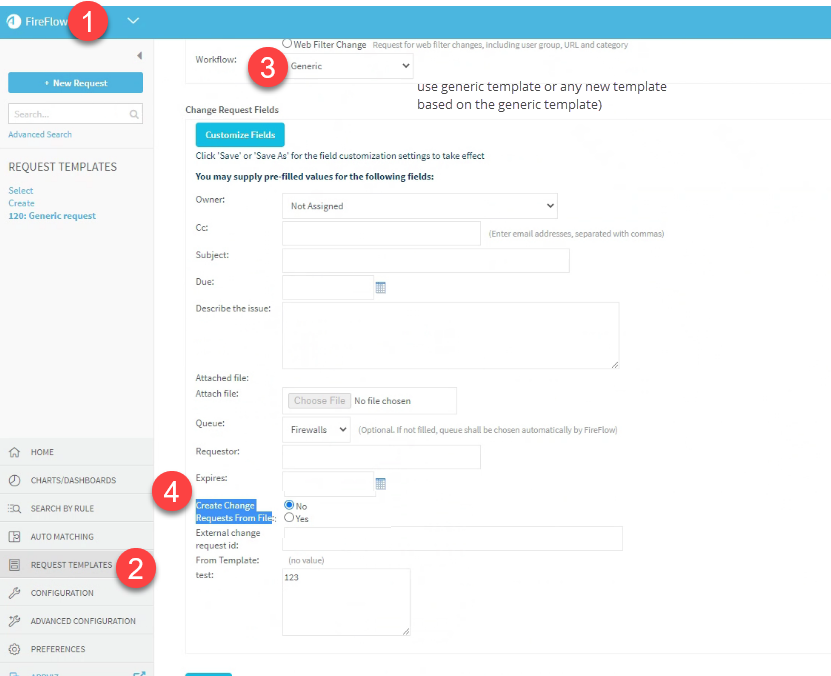
Task: Open the Owner Not Assigned dropdown
Action: click(x=418, y=205)
